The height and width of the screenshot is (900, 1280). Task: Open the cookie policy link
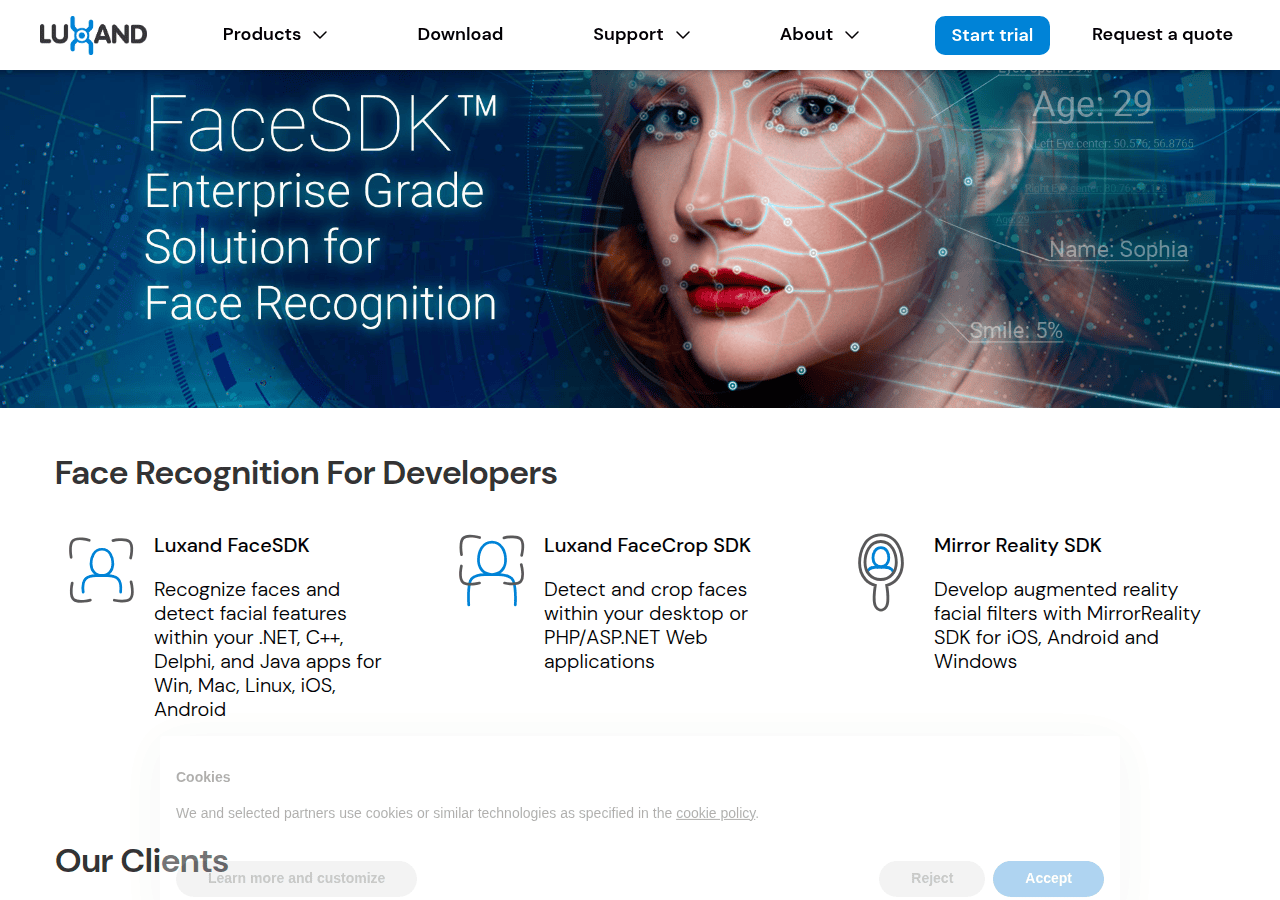point(715,813)
